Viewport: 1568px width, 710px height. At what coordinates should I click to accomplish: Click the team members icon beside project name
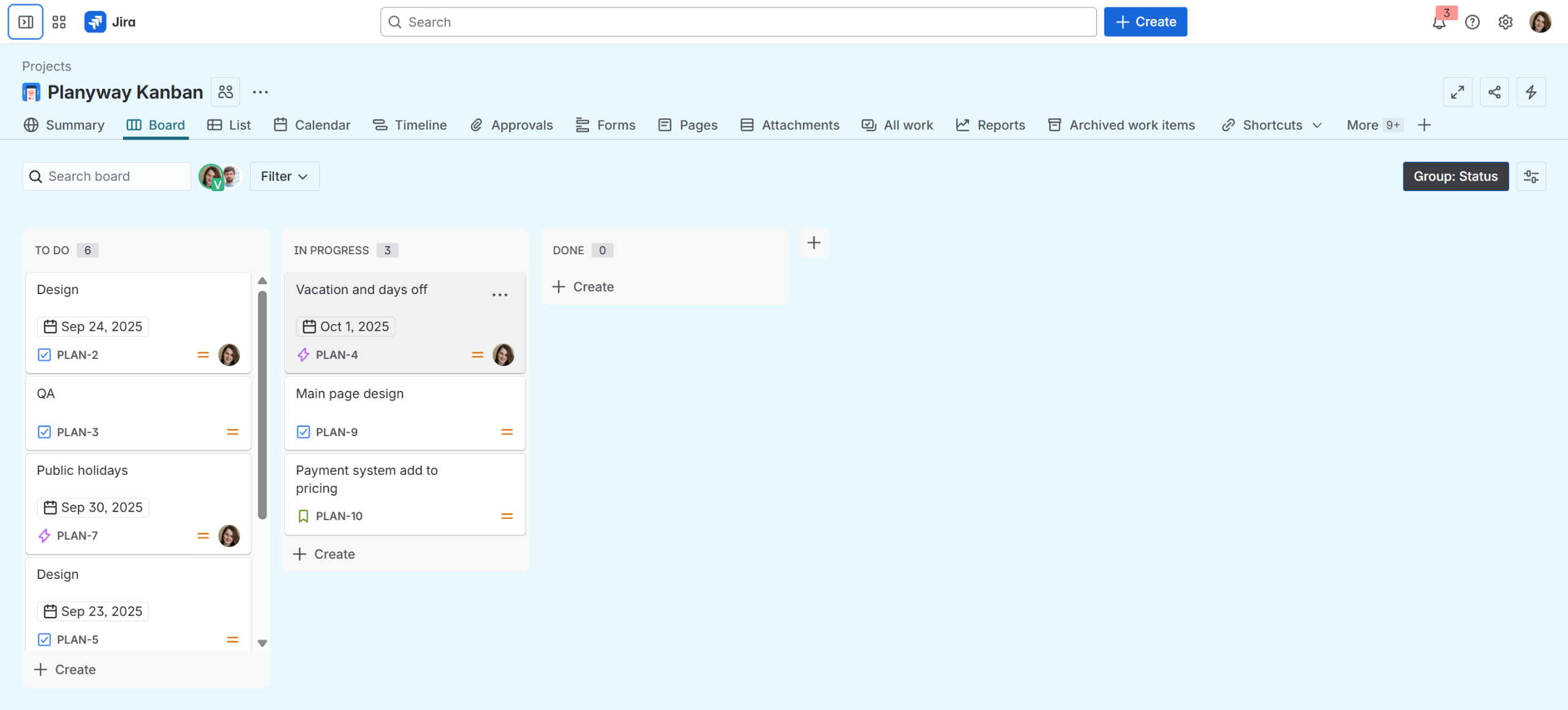pyautogui.click(x=225, y=92)
